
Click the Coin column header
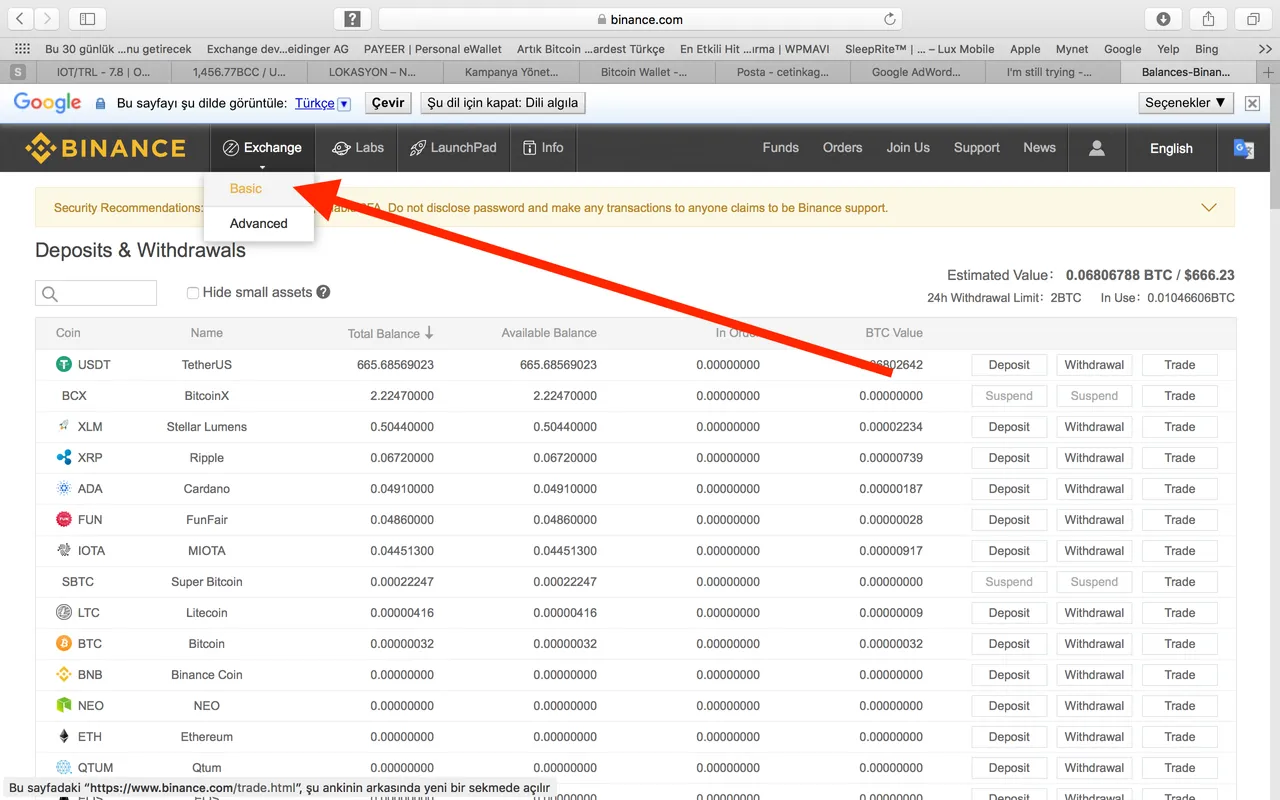tap(68, 333)
